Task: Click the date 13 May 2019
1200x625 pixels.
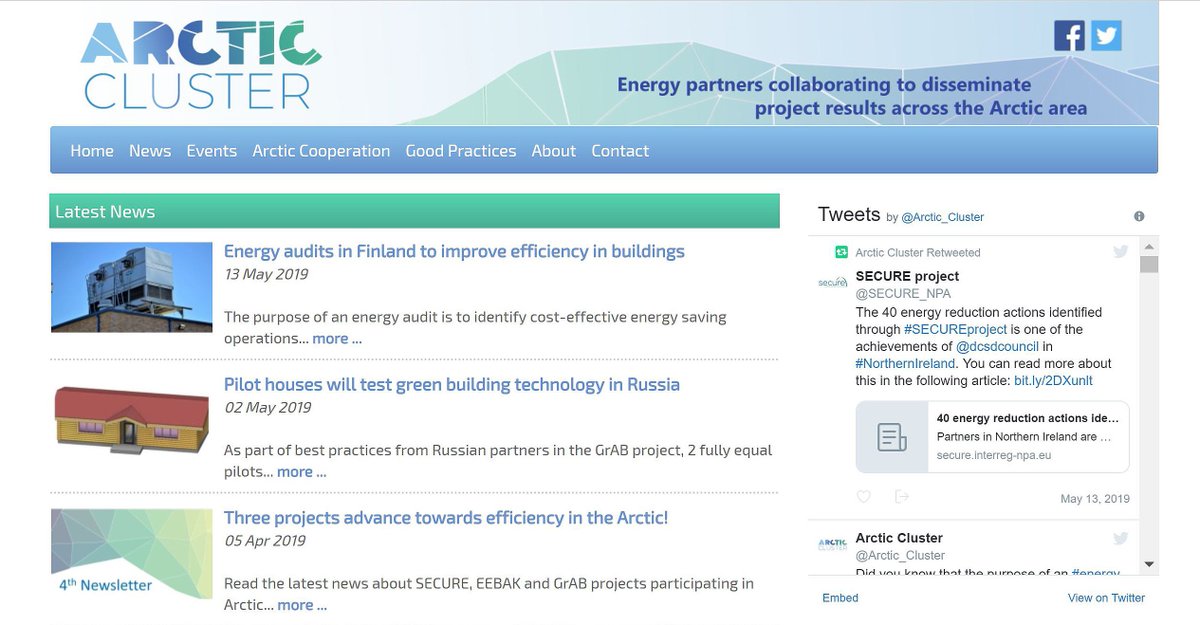Action: (x=266, y=274)
